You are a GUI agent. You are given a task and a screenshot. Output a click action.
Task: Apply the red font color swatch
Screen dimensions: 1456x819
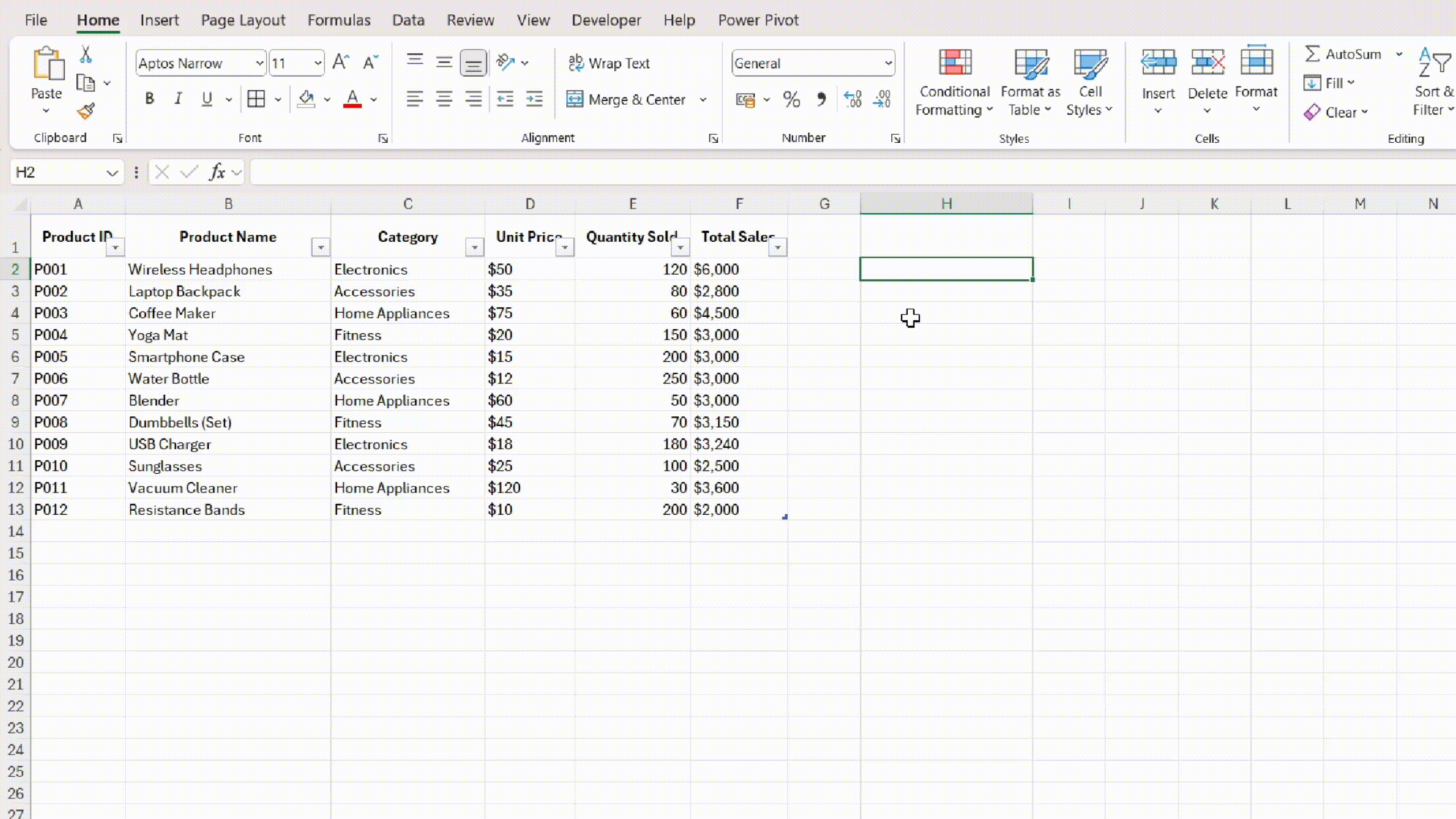[x=353, y=100]
